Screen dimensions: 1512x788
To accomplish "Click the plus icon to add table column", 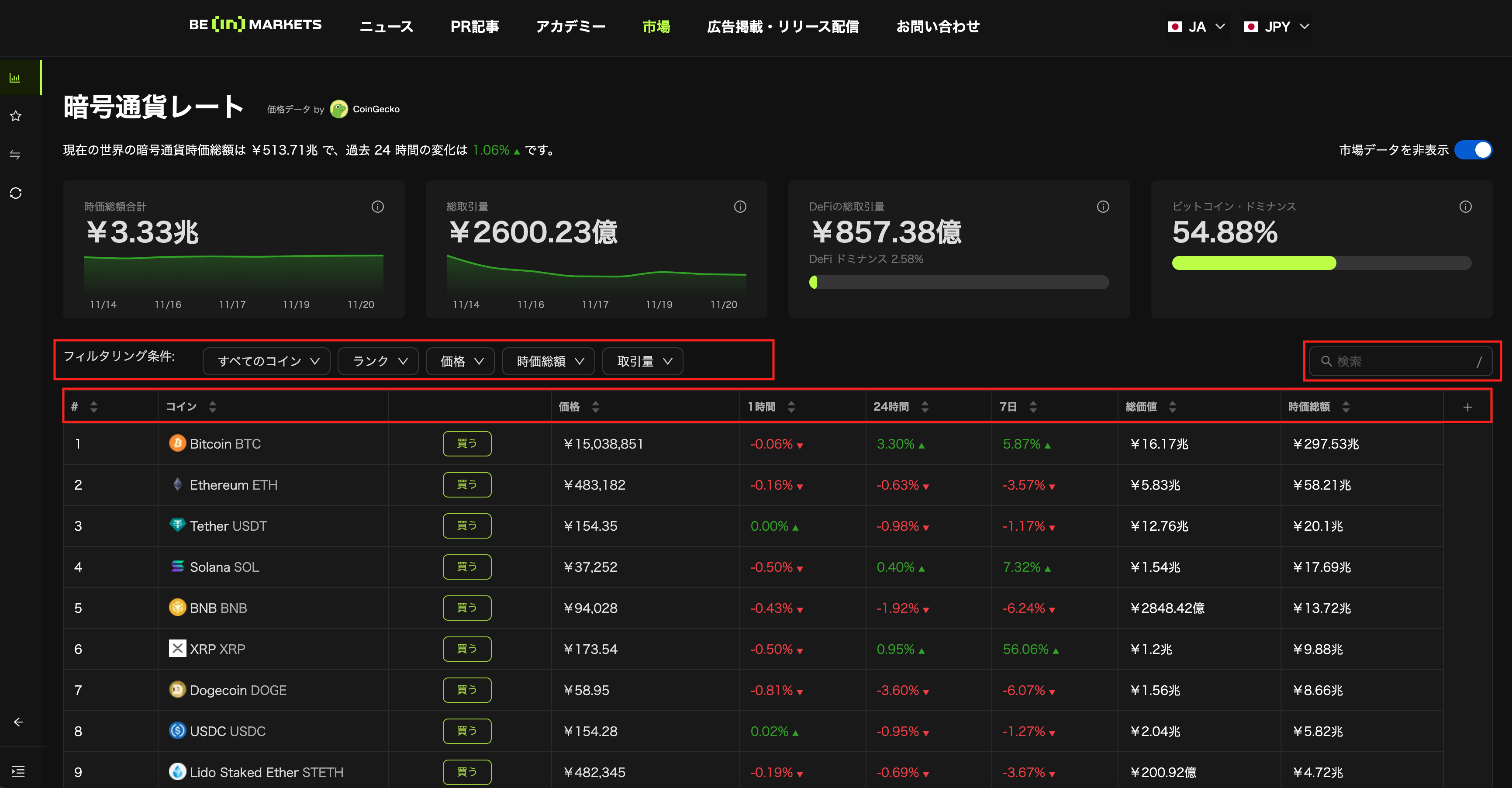I will [1467, 407].
